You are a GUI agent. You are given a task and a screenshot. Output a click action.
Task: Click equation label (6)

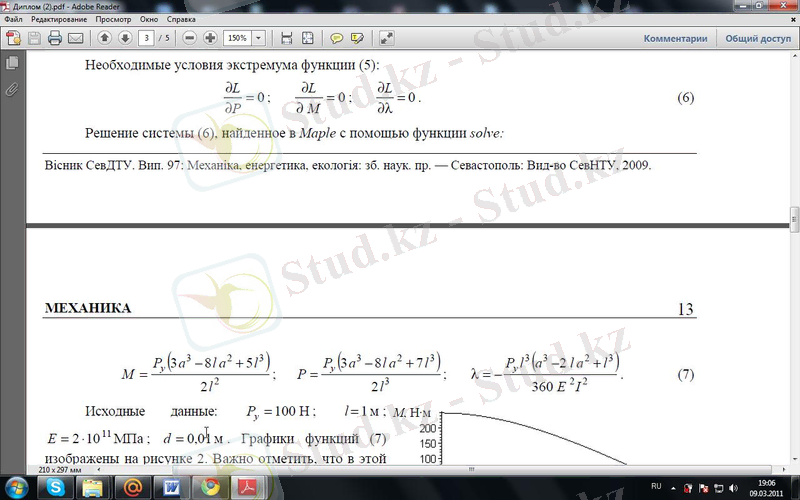[685, 97]
